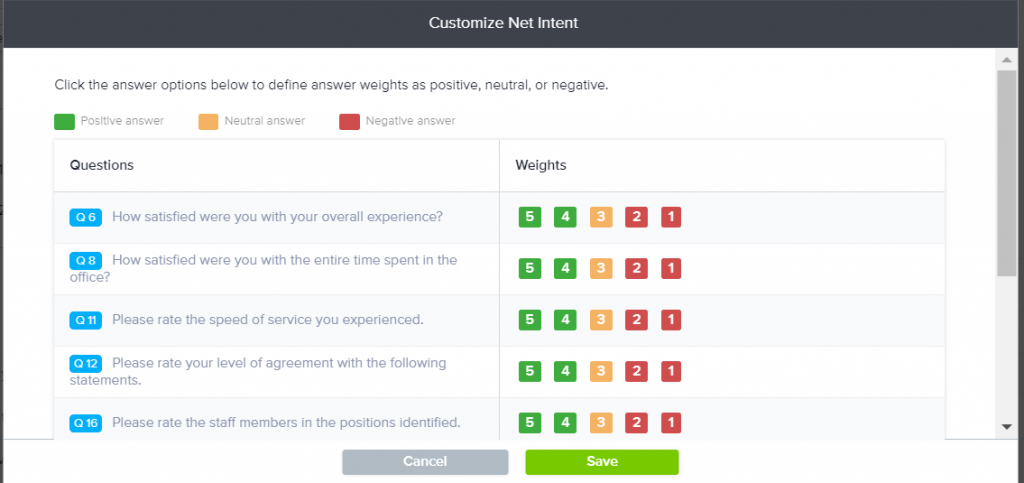Toggle weight 3 for Q11 speed of service
This screenshot has width=1024, height=483.
coord(600,320)
